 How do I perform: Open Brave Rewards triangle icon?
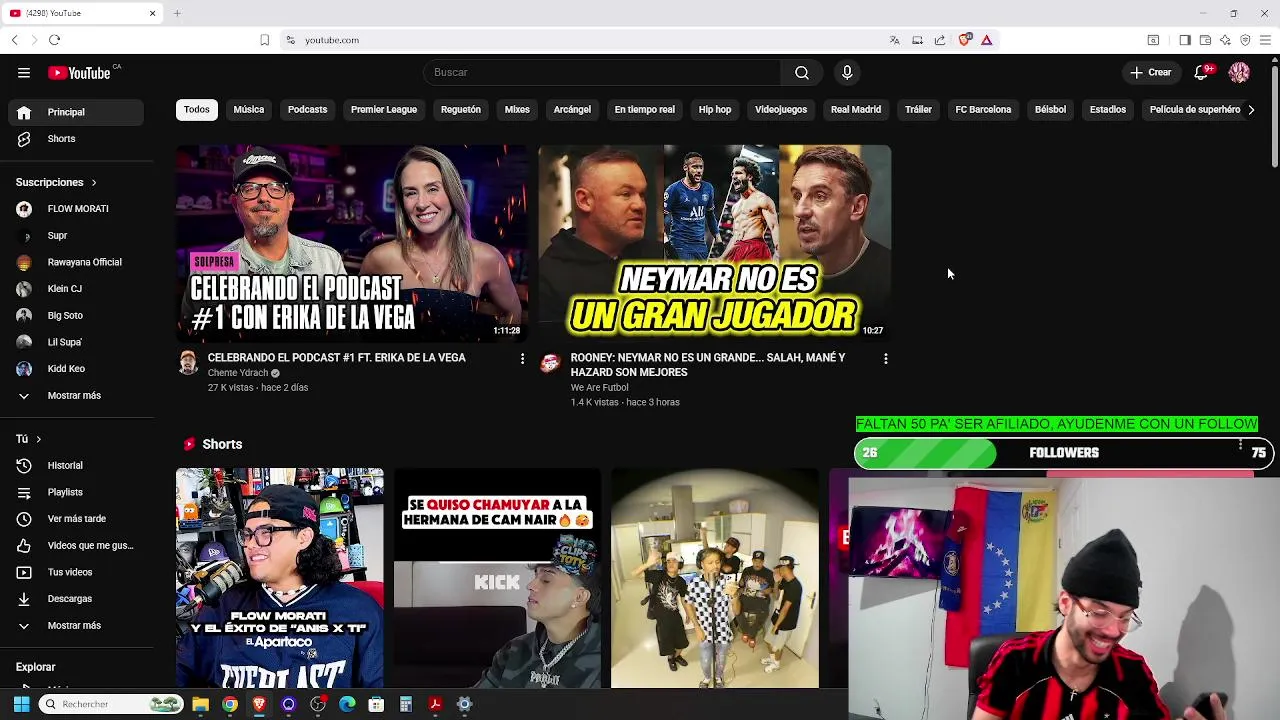(986, 40)
